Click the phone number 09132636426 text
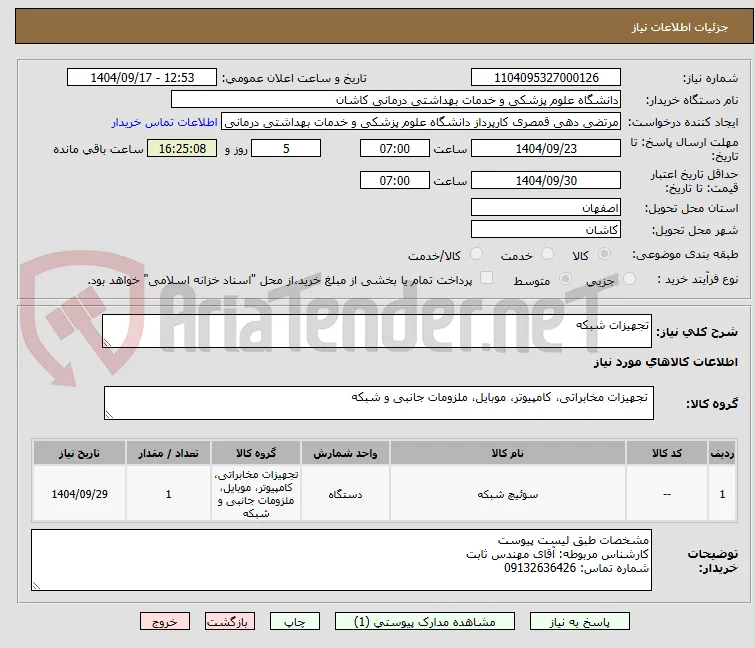Viewport: 755px width, 648px height. [x=540, y=568]
